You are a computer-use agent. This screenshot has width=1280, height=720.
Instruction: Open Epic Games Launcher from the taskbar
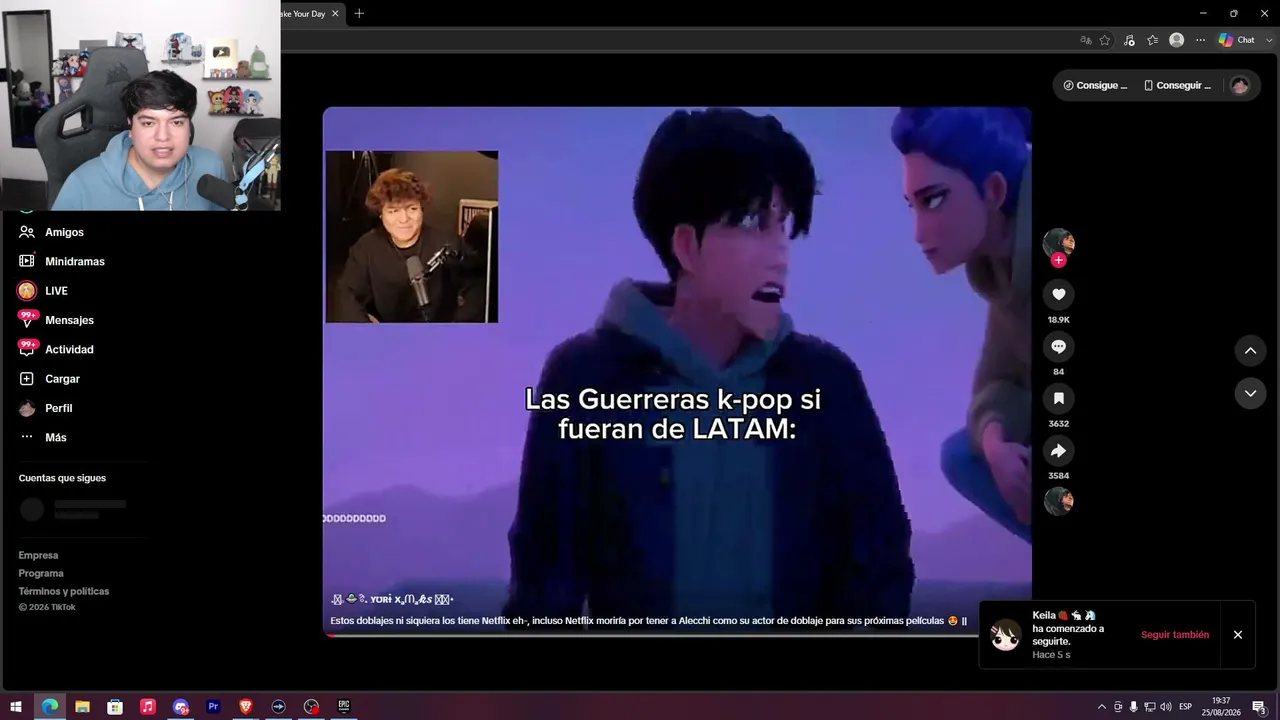344,706
